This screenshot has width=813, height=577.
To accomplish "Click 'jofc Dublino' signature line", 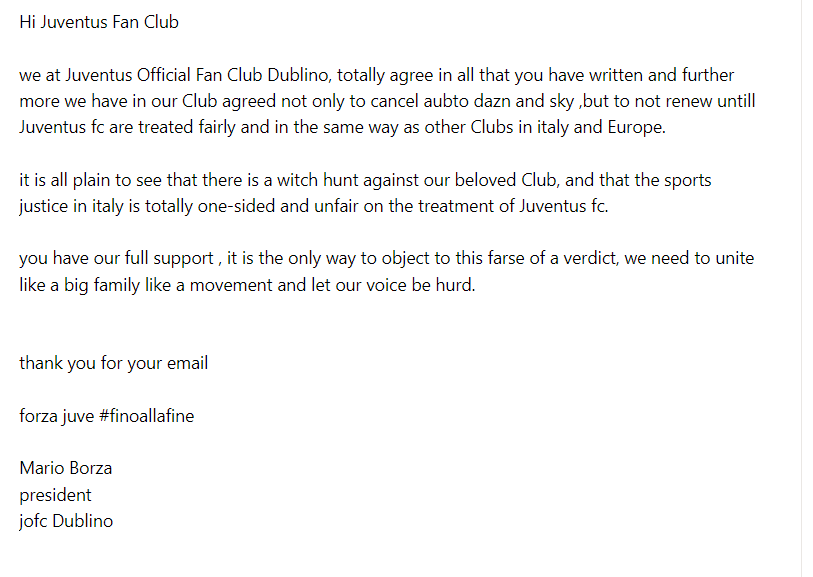I will [66, 521].
